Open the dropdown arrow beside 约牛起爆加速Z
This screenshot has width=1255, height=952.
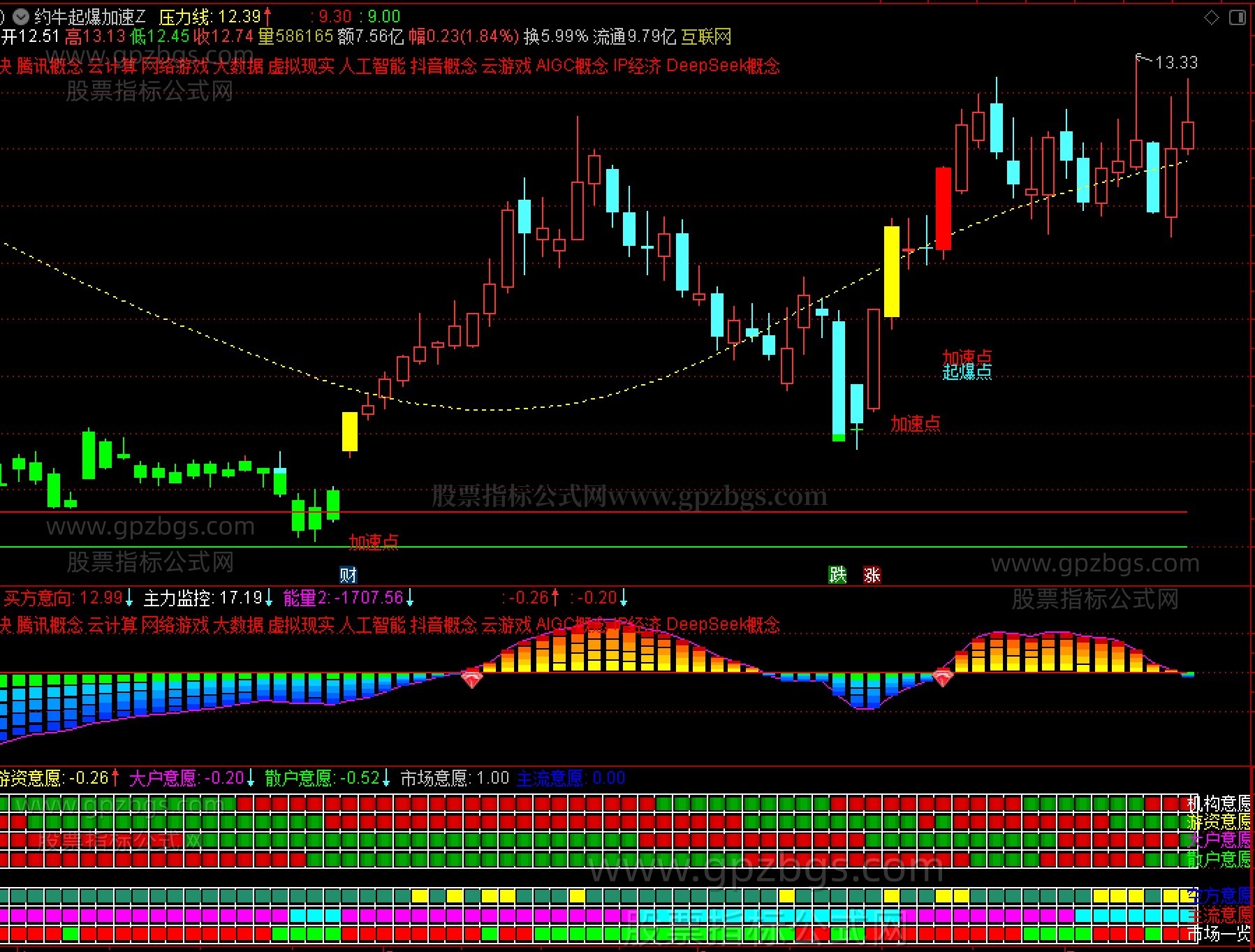click(21, 16)
